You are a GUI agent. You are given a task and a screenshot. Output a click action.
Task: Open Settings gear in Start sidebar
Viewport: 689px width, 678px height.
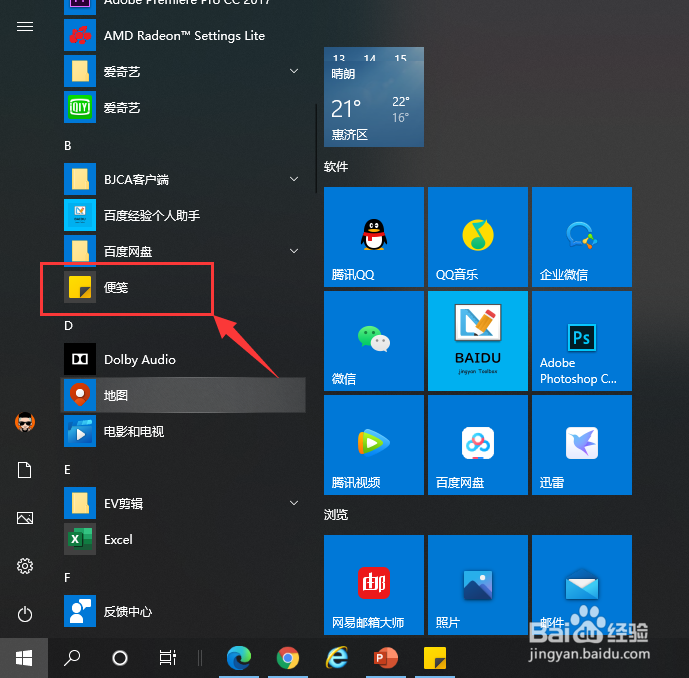point(25,566)
